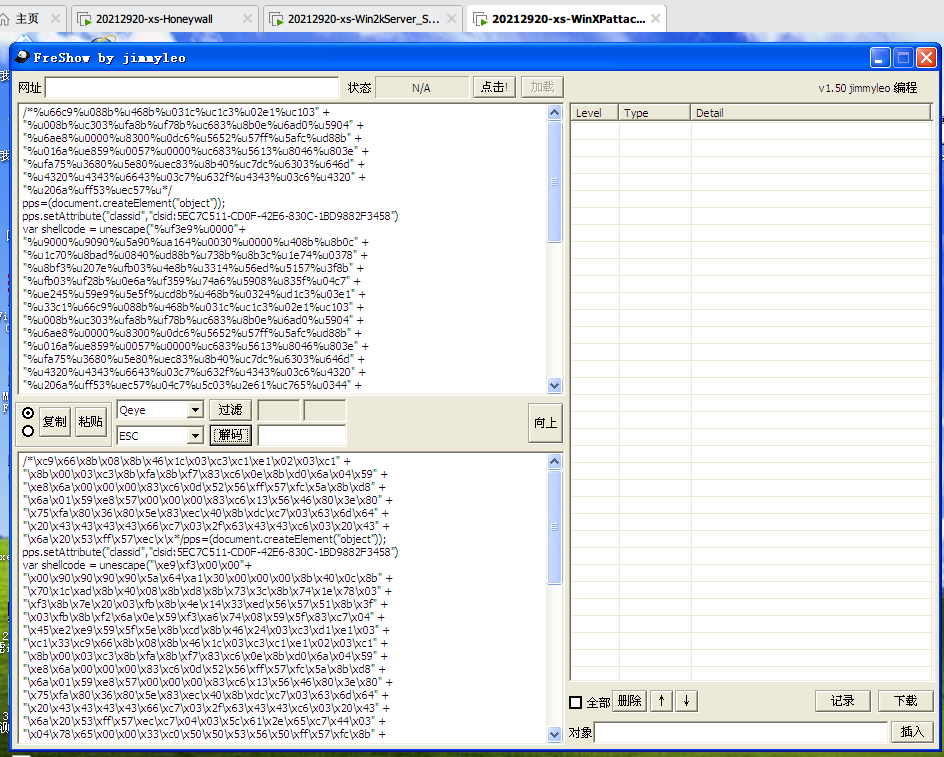Click the 解码 decode button

coord(231,435)
